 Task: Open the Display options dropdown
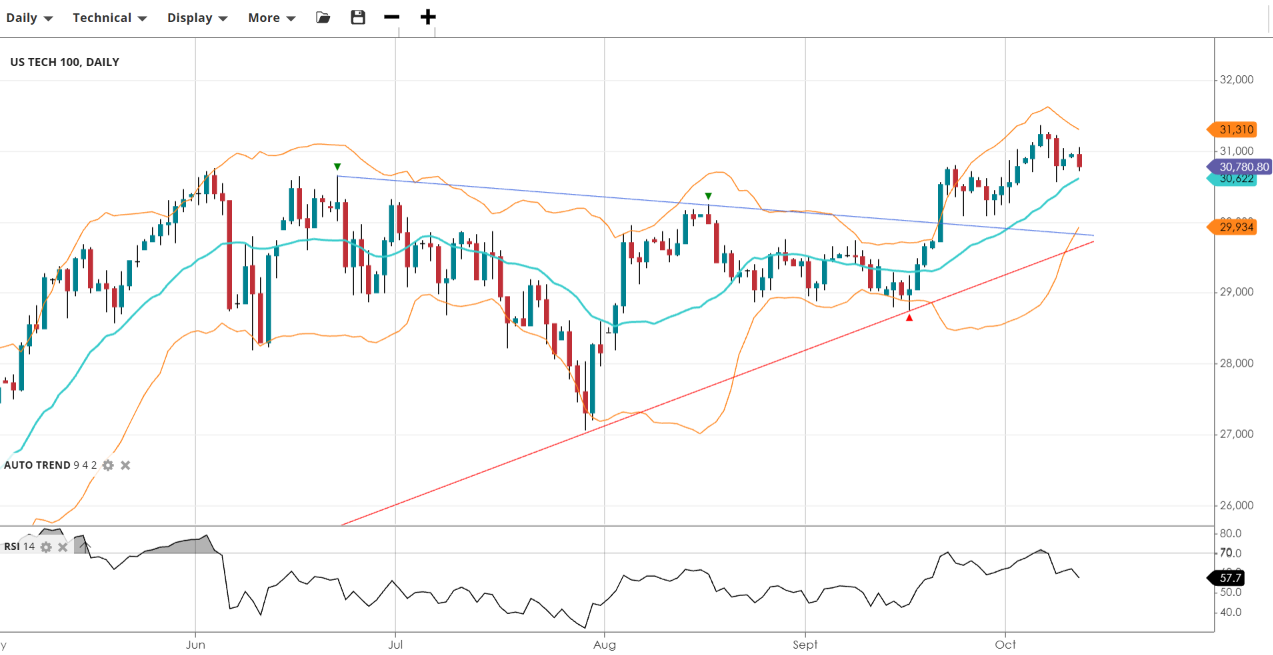(x=197, y=18)
